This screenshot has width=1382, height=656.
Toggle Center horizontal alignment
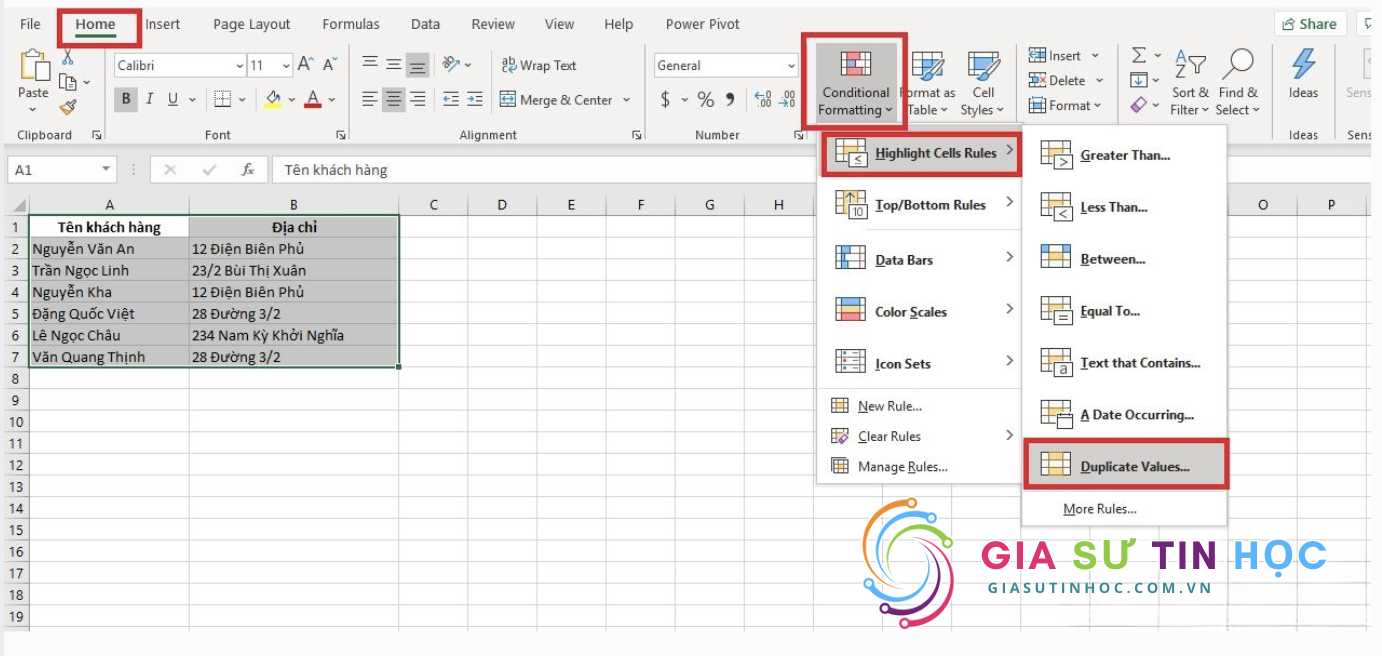point(394,99)
